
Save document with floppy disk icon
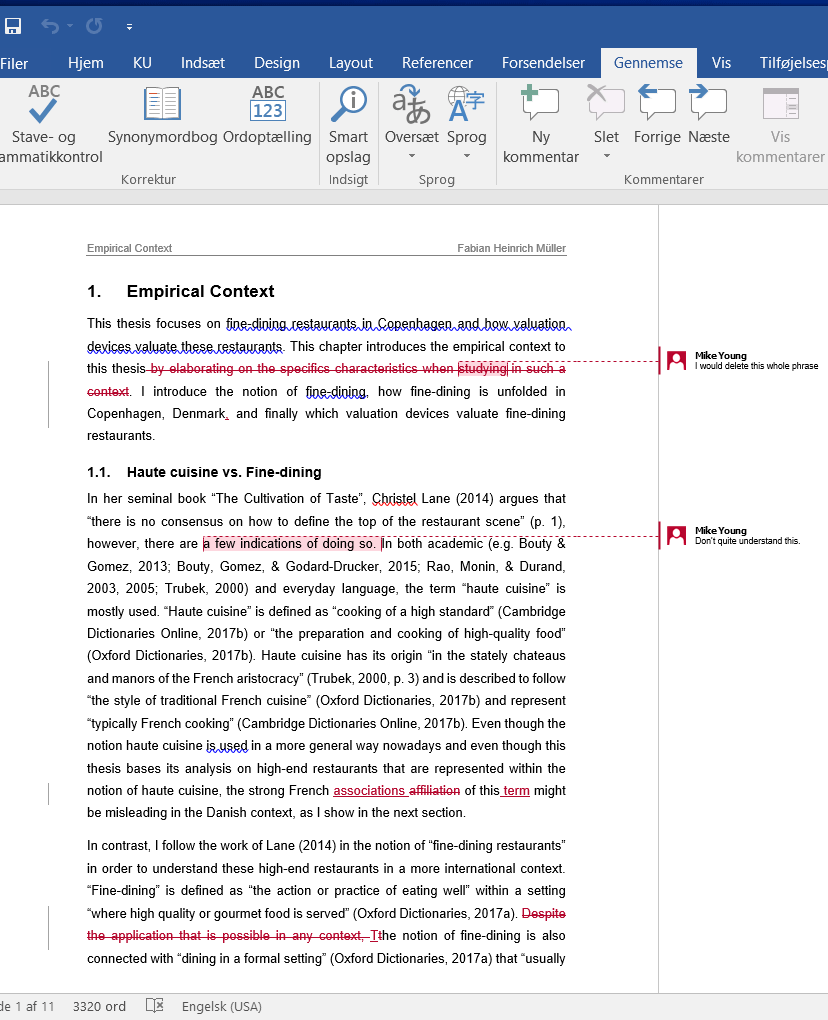12,26
